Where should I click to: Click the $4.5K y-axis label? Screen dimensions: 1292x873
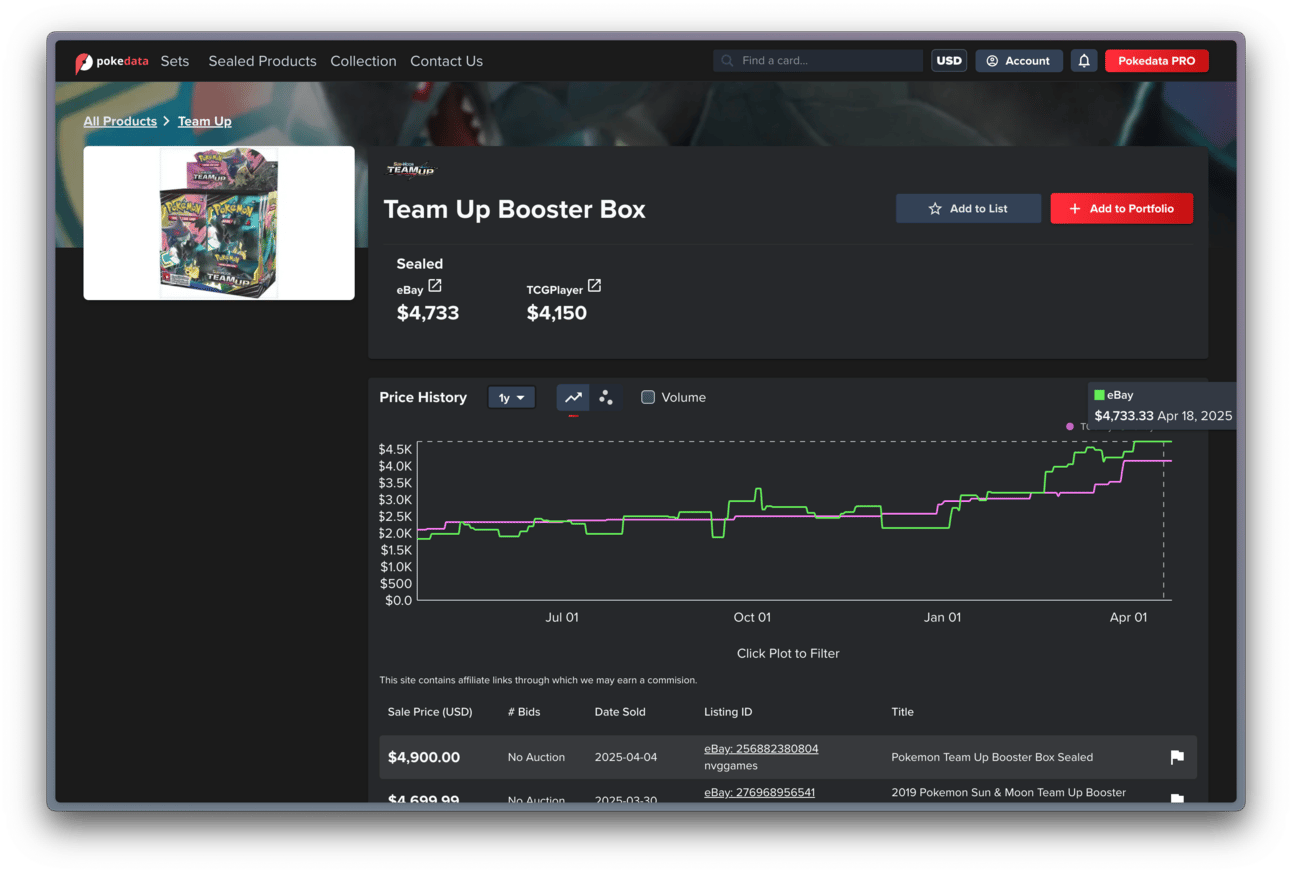coord(395,449)
